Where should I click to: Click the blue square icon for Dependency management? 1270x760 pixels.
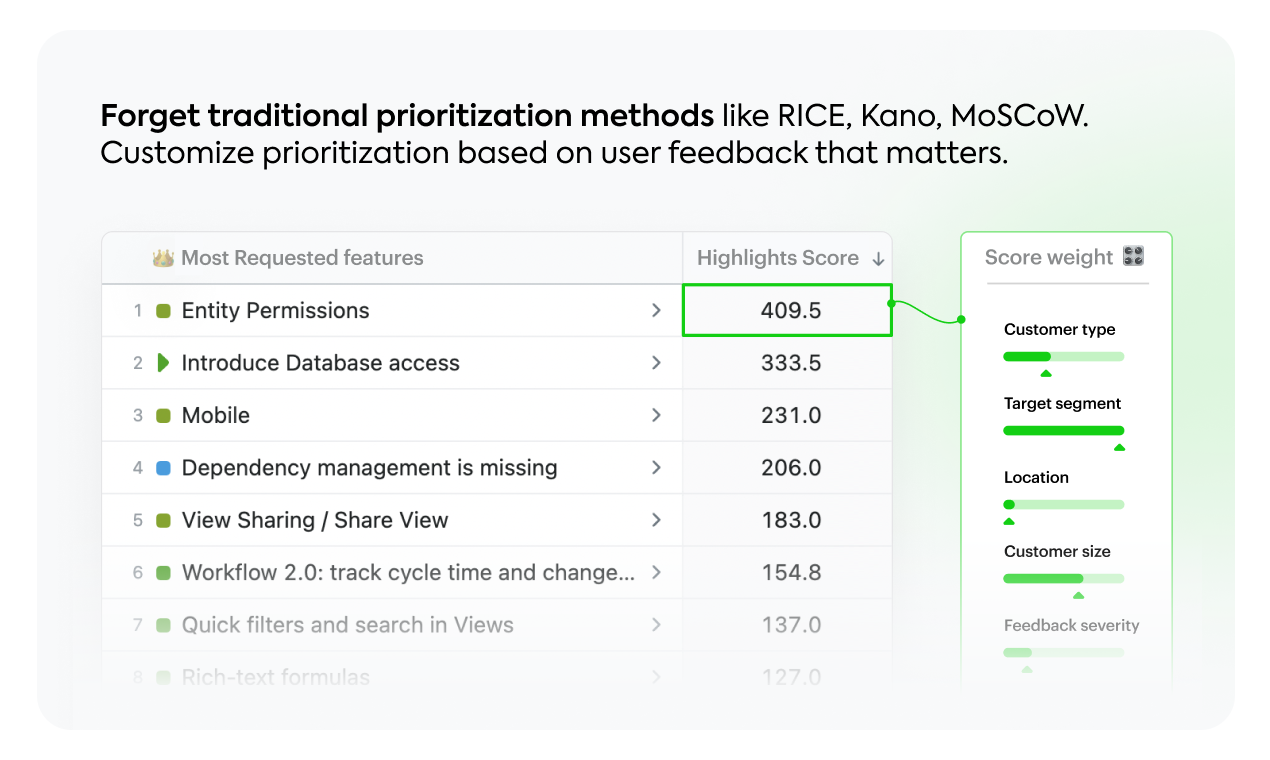tap(163, 468)
